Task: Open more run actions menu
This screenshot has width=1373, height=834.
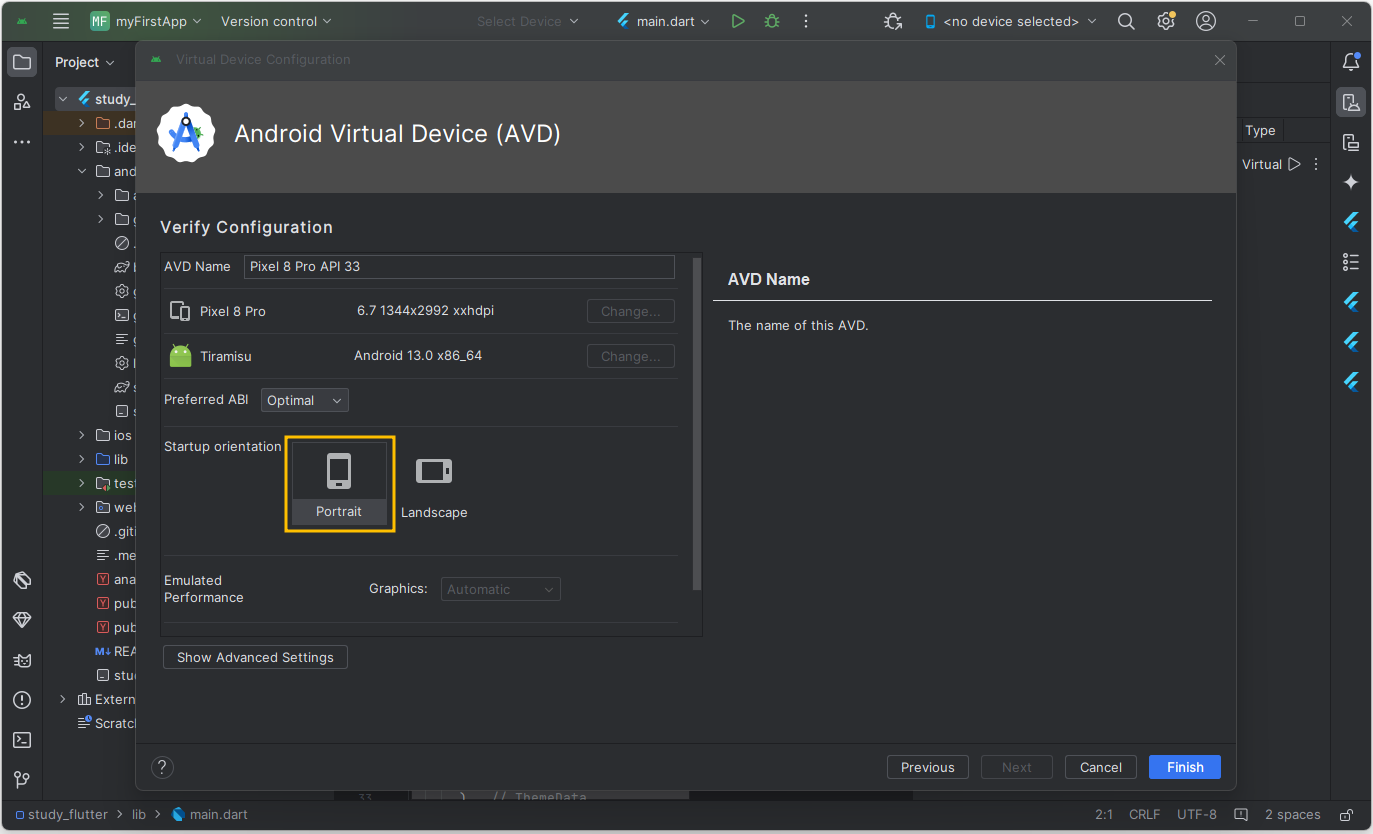Action: click(x=806, y=21)
